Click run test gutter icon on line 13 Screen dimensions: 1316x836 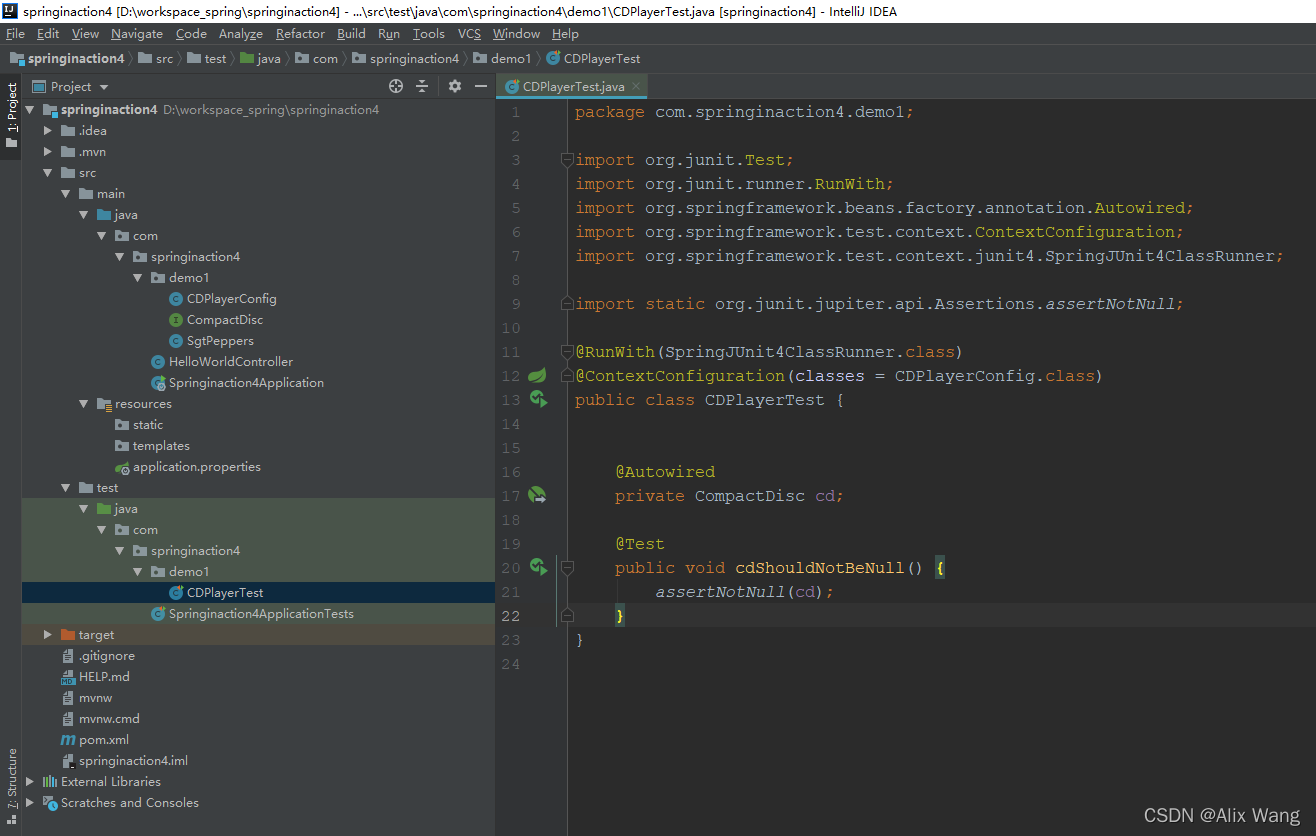(x=538, y=400)
